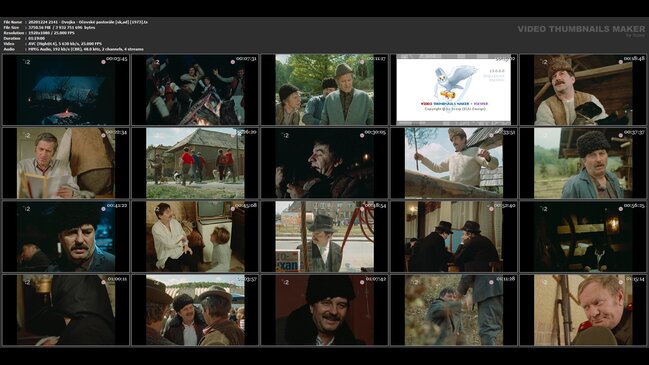
Task: Open the thumbnail stamped 00:18:48
Action: (x=583, y=89)
